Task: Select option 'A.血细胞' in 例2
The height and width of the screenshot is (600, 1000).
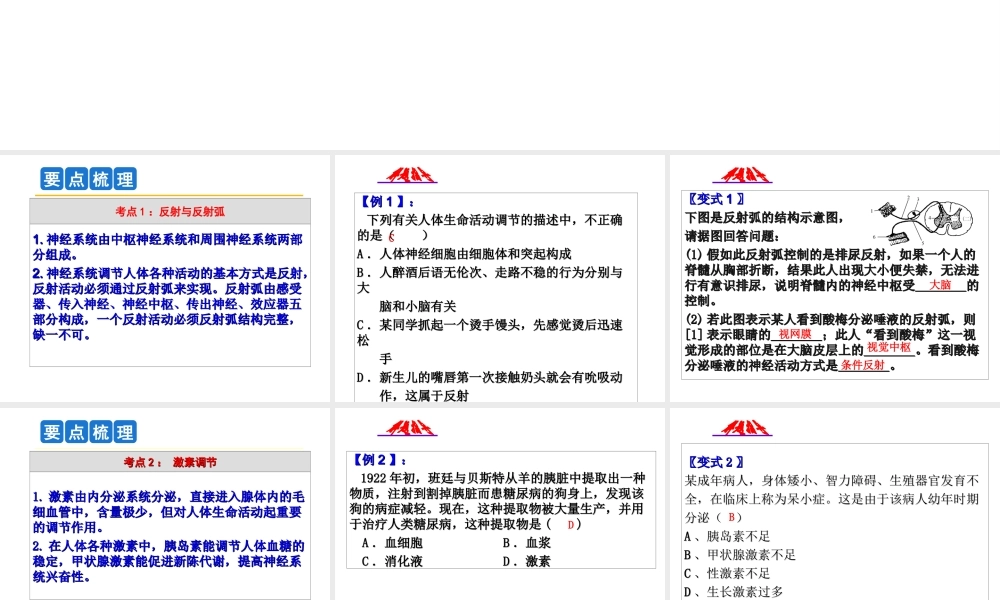Action: point(392,543)
